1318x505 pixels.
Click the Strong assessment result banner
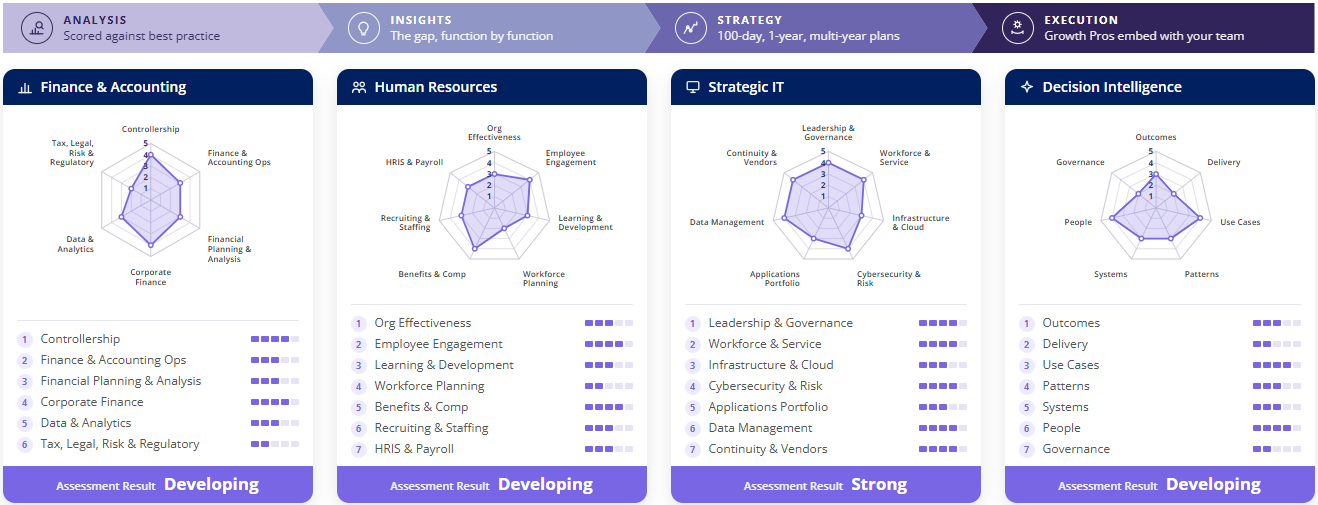pyautogui.click(x=826, y=485)
